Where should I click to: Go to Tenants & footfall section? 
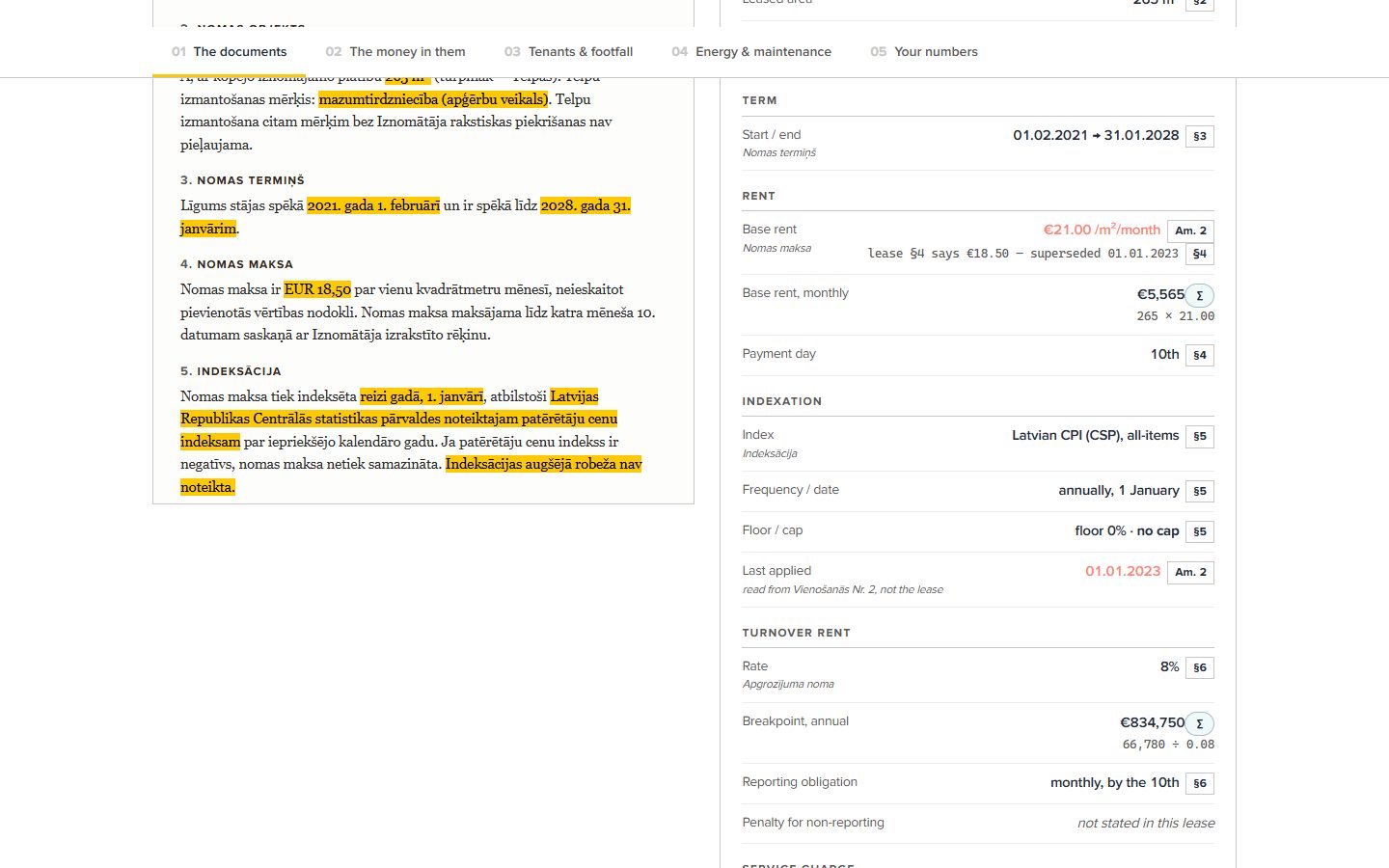coord(569,52)
